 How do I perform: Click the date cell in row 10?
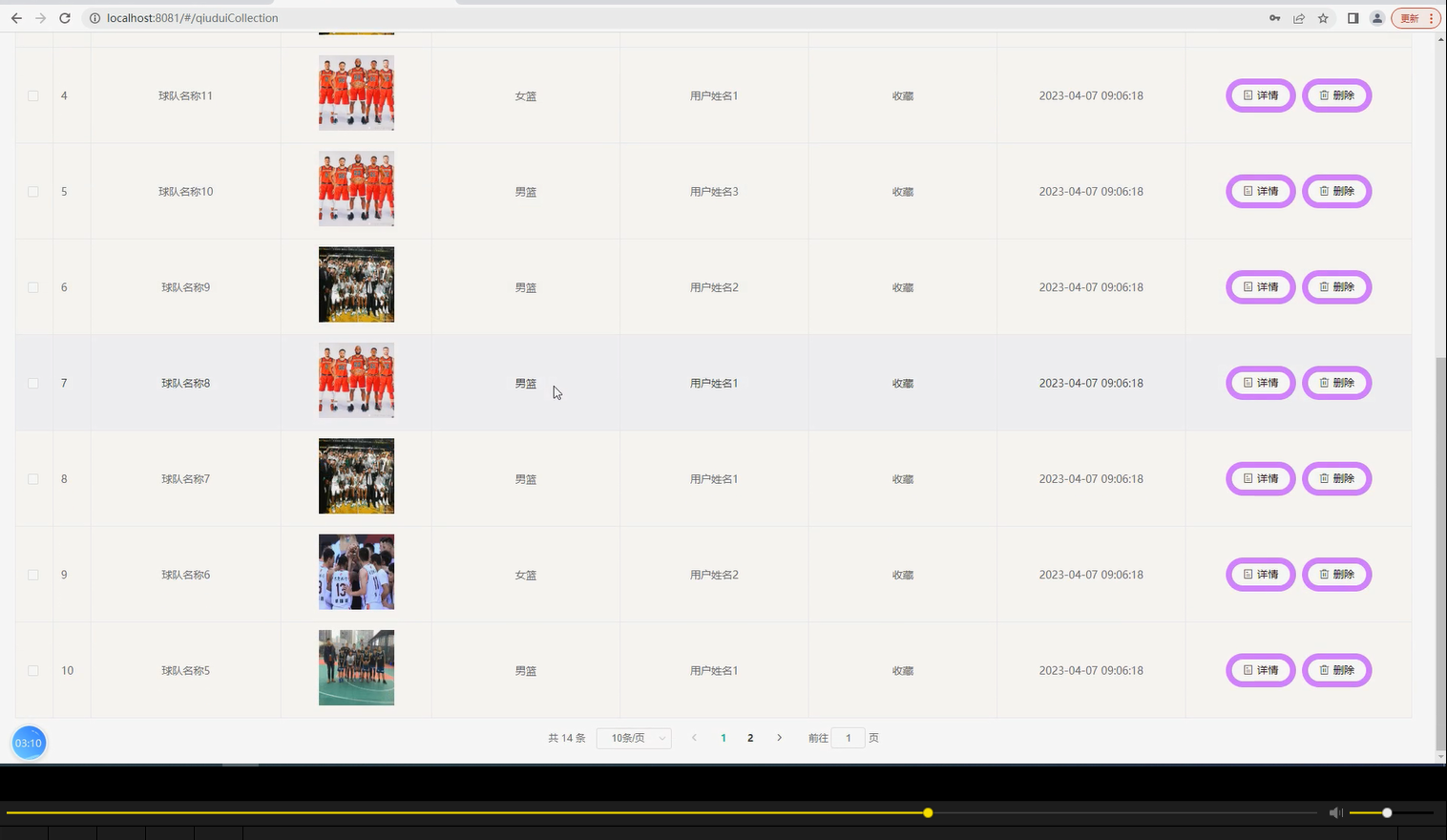(x=1091, y=670)
